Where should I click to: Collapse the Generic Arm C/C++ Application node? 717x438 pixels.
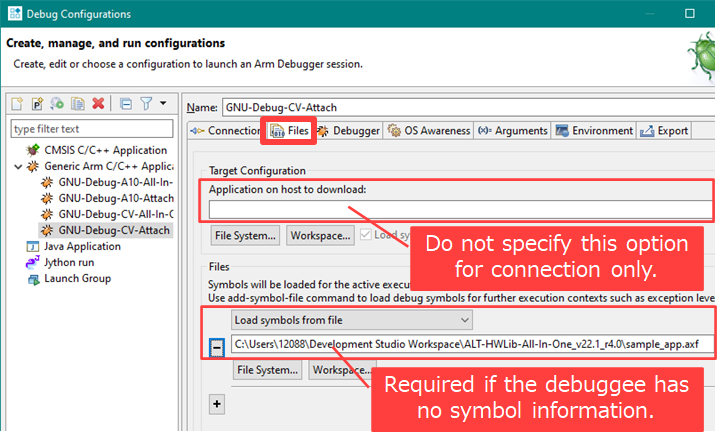[x=19, y=166]
